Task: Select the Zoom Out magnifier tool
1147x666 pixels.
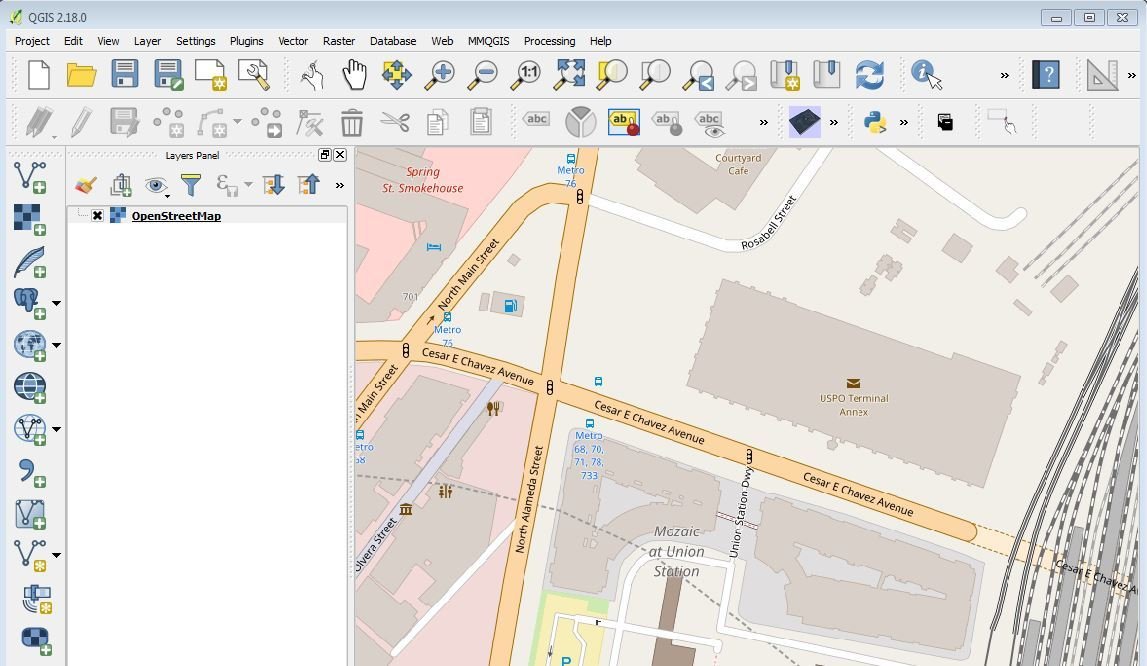Action: [483, 75]
